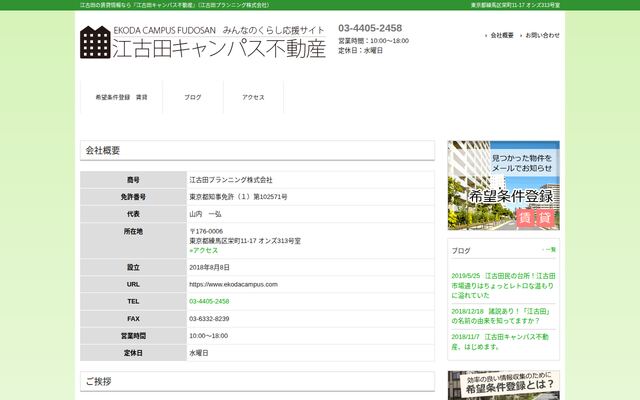Image resolution: width=640 pixels, height=400 pixels.
Task: Open blog post dated 2019/5/25
Action: pyautogui.click(x=503, y=286)
